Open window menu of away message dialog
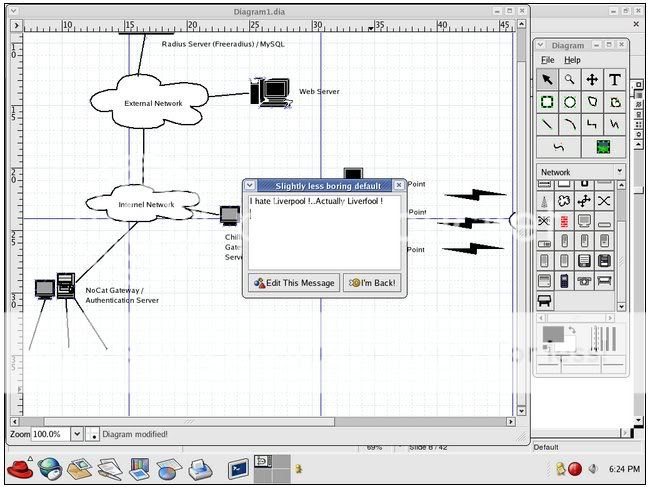This screenshot has height=487, width=648. pos(250,186)
